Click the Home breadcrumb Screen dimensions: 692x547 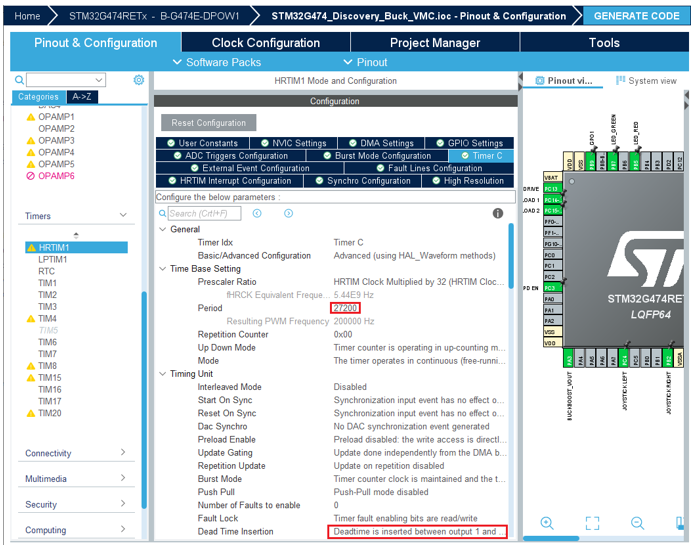(28, 16)
